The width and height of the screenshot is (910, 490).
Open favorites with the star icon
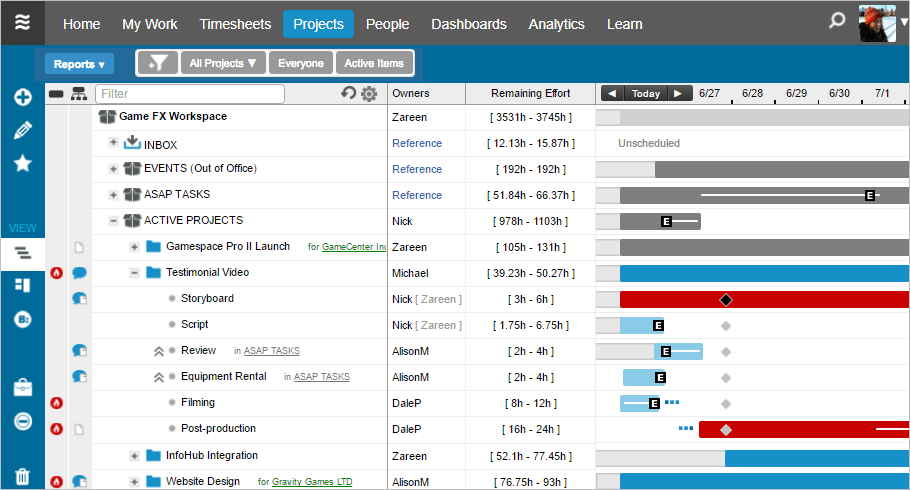point(22,163)
